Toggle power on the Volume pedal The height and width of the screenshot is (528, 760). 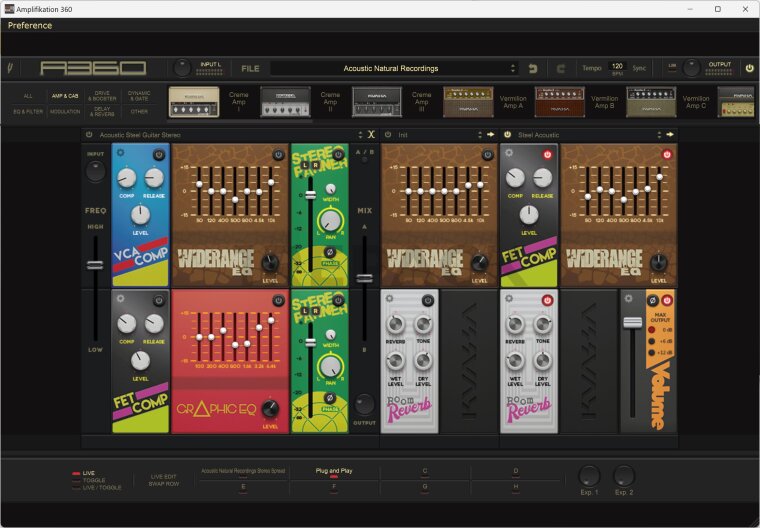point(667,300)
